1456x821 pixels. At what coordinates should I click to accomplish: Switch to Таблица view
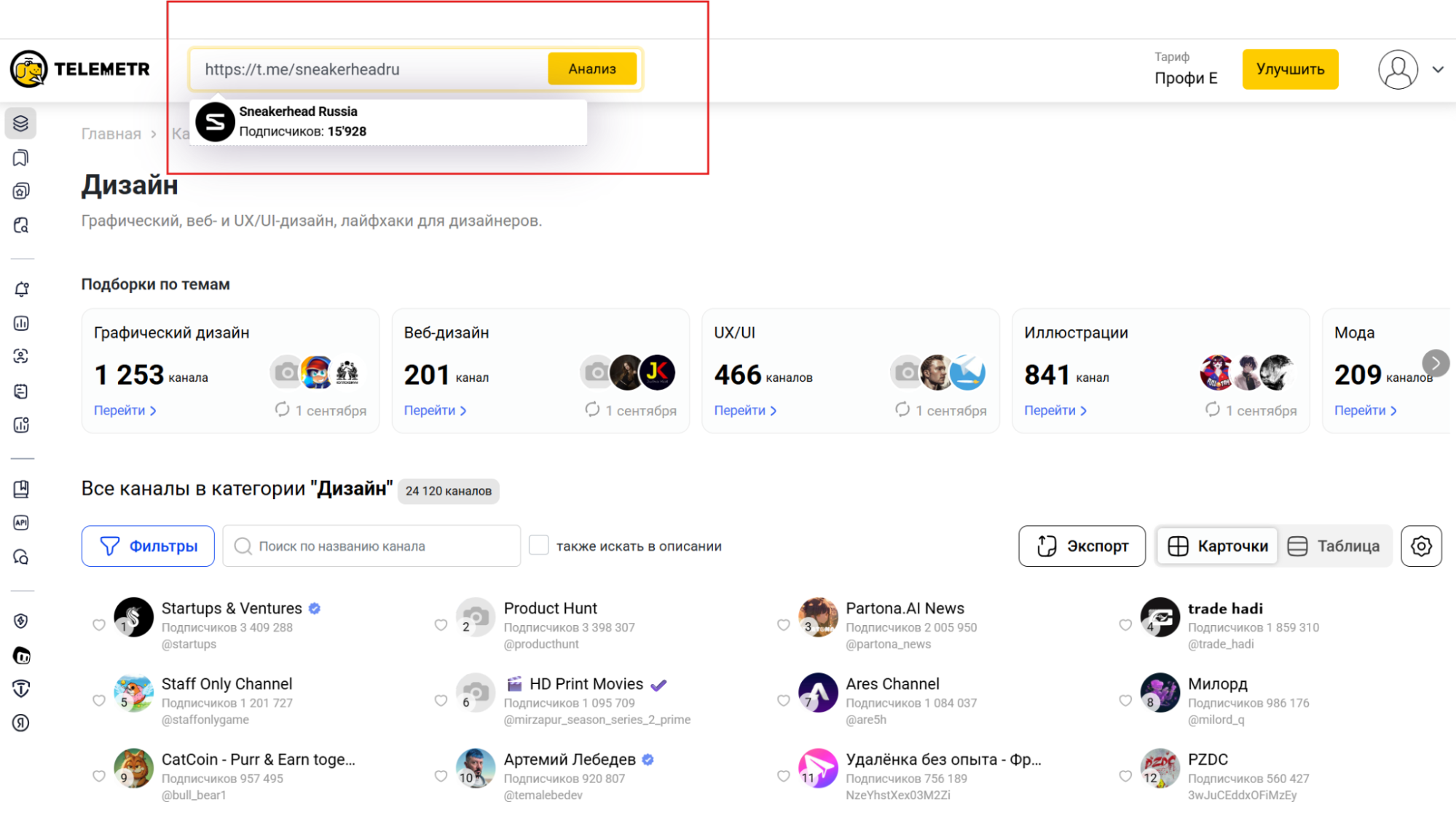point(1334,546)
